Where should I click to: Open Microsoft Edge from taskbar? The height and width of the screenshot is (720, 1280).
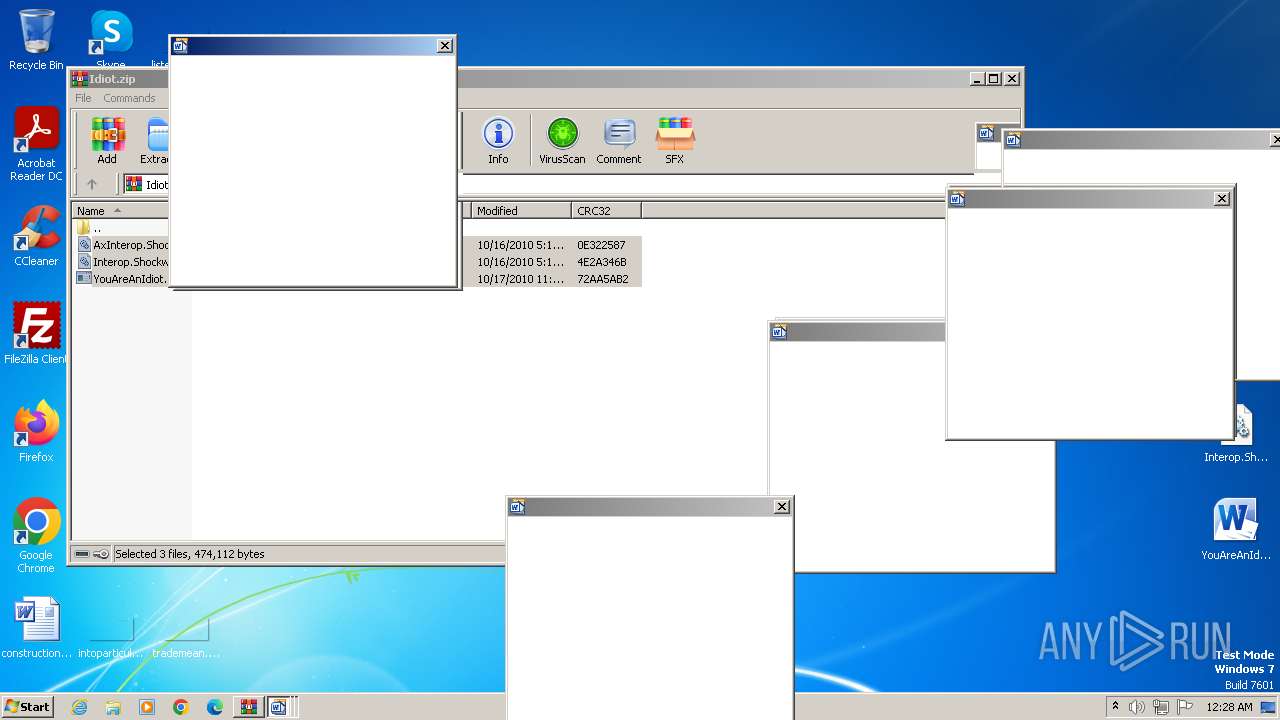pos(215,707)
